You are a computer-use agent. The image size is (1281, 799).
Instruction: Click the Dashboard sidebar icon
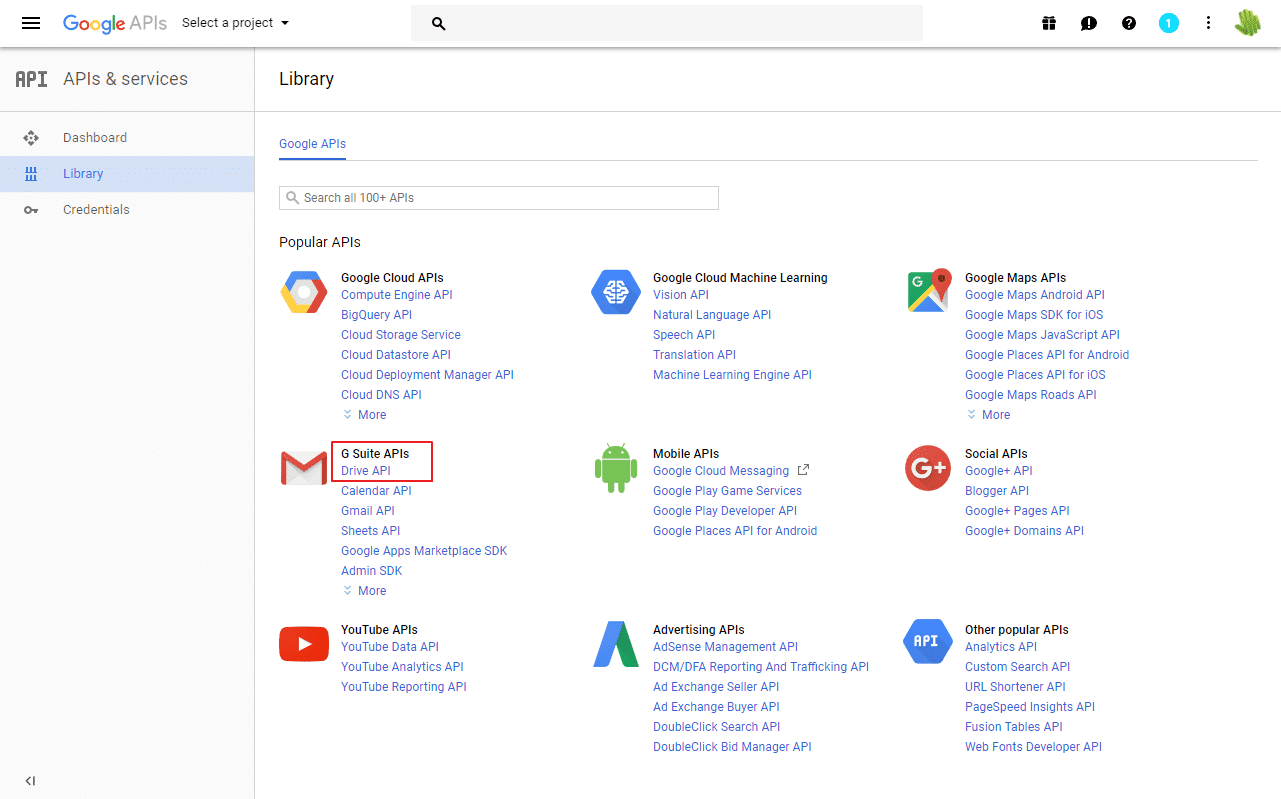pyautogui.click(x=31, y=138)
